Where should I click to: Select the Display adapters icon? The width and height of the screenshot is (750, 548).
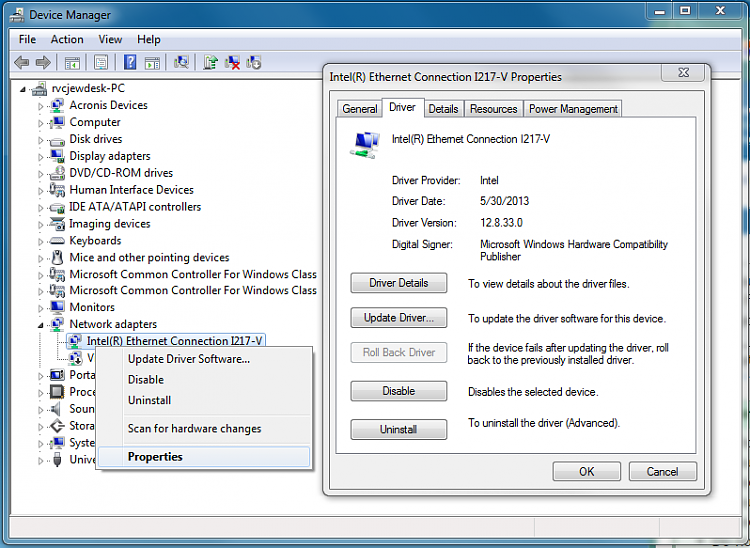(x=57, y=156)
